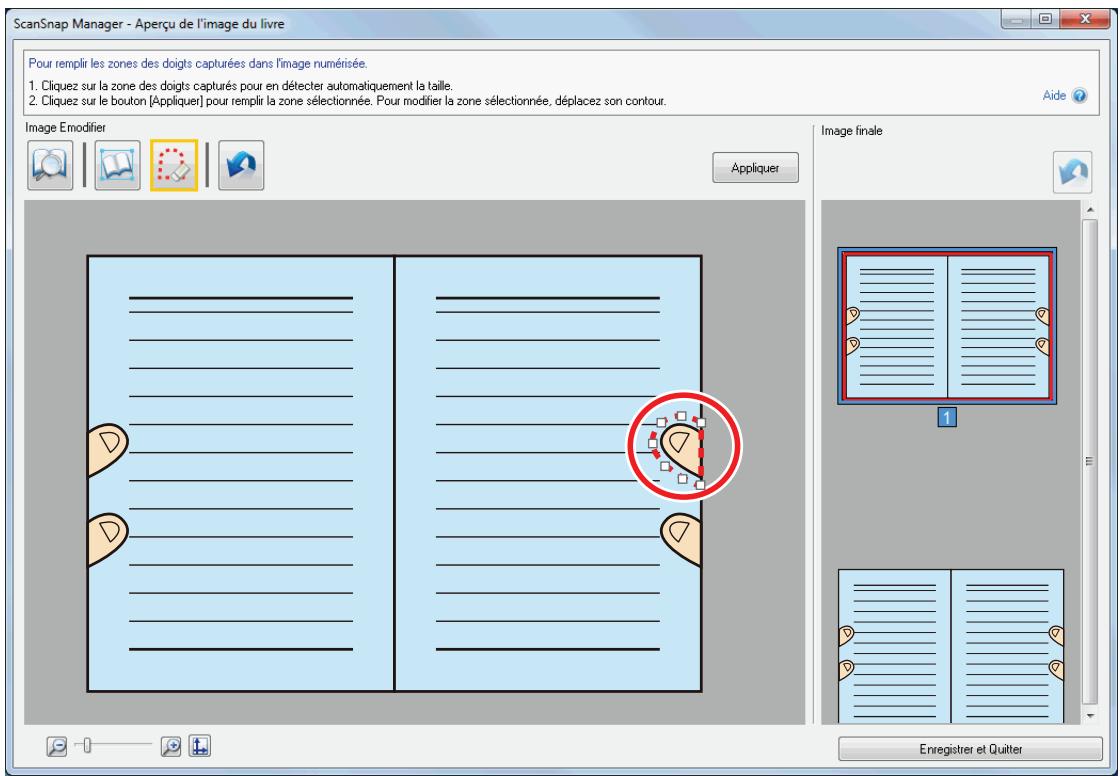Image resolution: width=1120 pixels, height=776 pixels.
Task: Click the lower left finger on page
Action: [107, 539]
